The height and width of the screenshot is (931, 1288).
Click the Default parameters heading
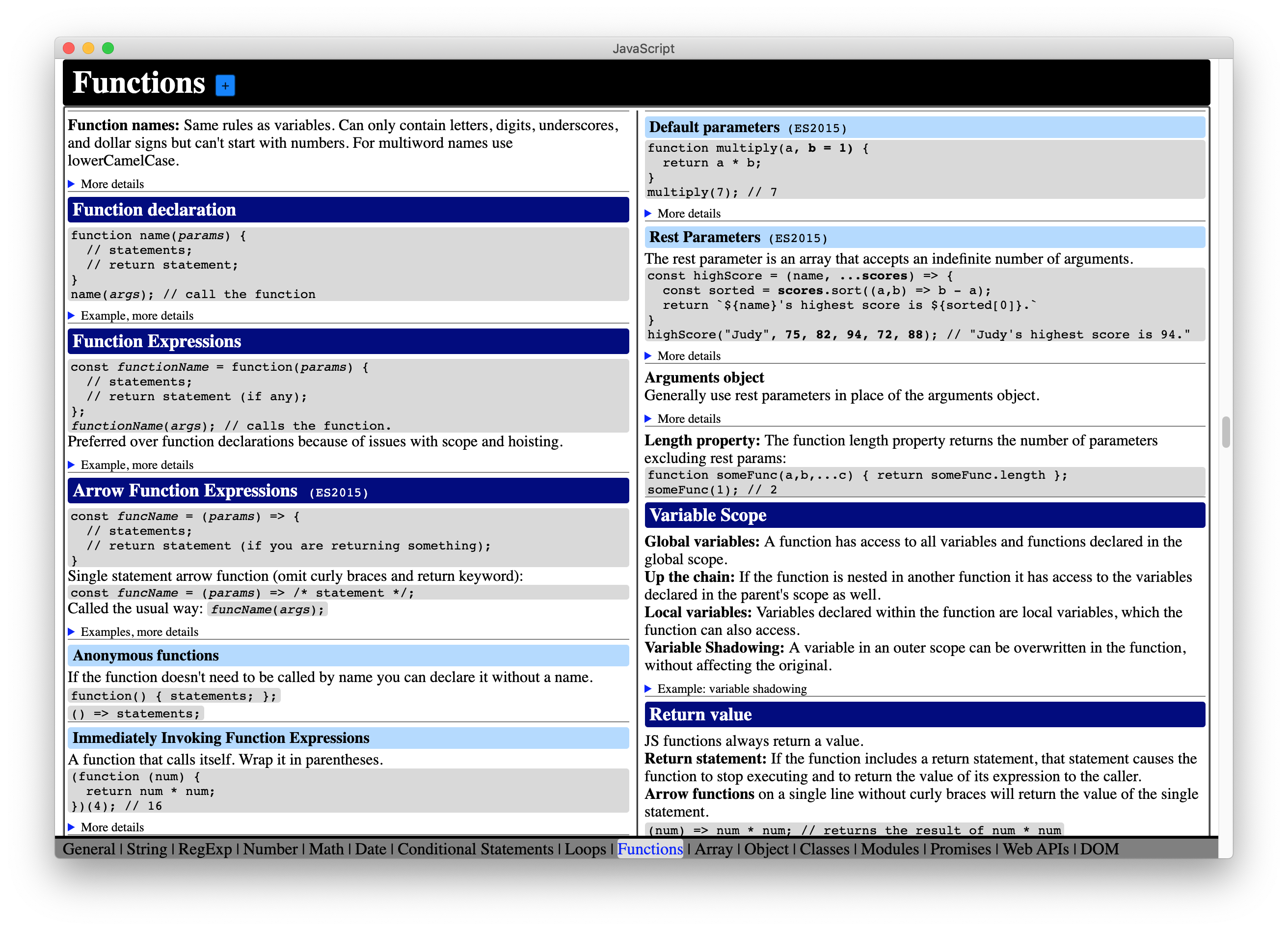tap(925, 127)
